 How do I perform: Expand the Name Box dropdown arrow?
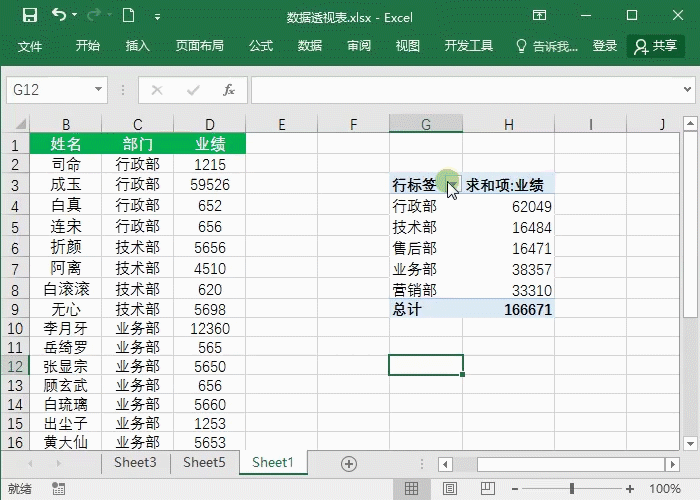[x=98, y=90]
